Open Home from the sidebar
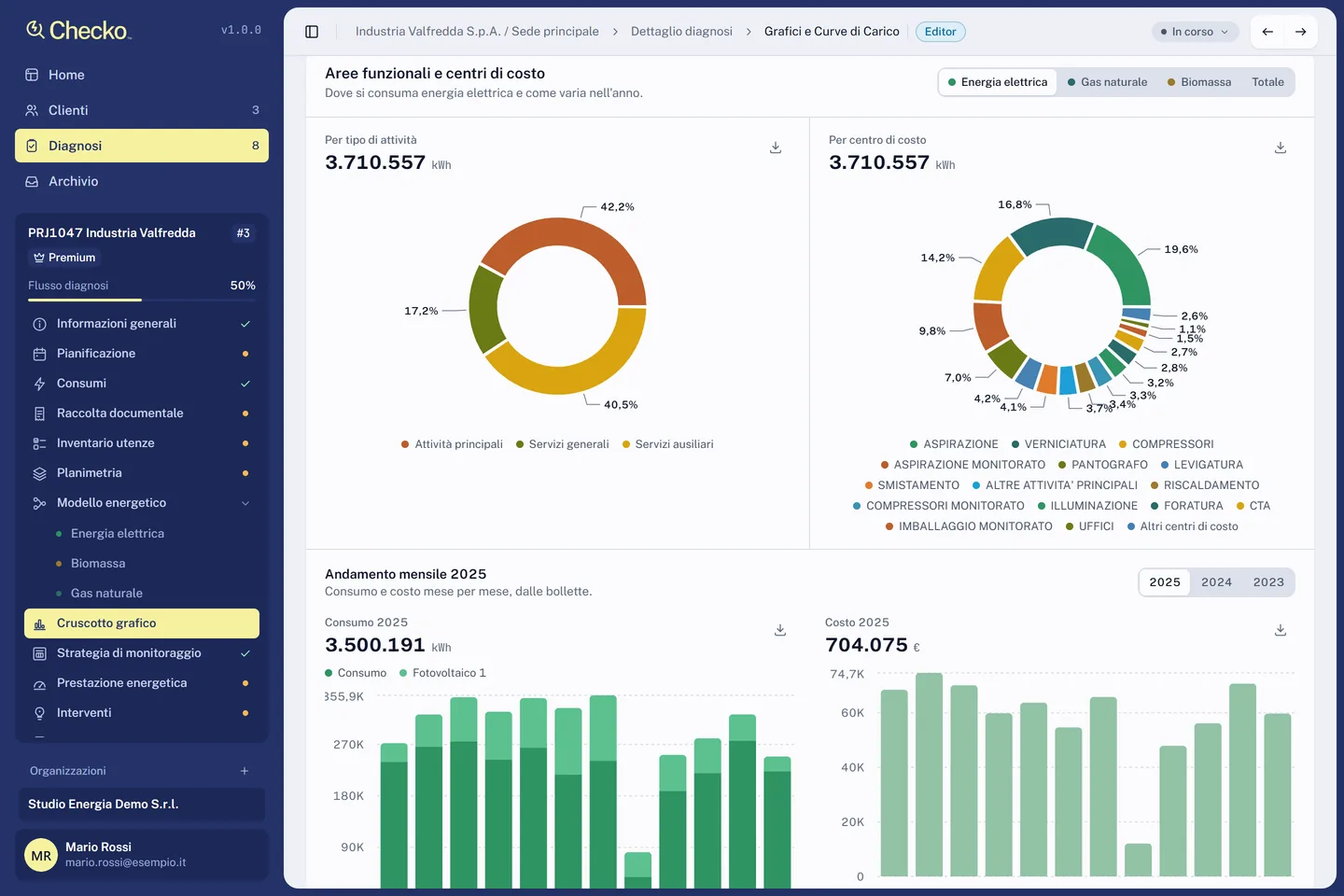 [x=142, y=75]
